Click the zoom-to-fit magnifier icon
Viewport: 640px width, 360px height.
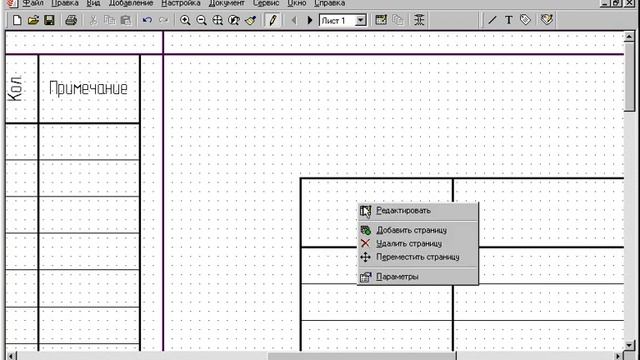point(218,20)
